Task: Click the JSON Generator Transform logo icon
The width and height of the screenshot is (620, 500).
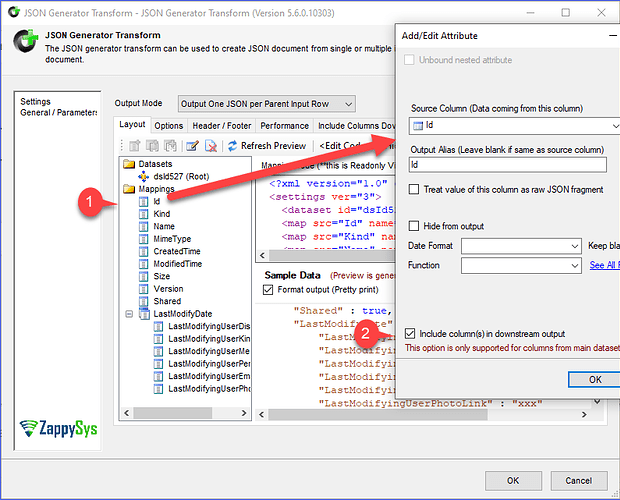Action: pos(25,41)
